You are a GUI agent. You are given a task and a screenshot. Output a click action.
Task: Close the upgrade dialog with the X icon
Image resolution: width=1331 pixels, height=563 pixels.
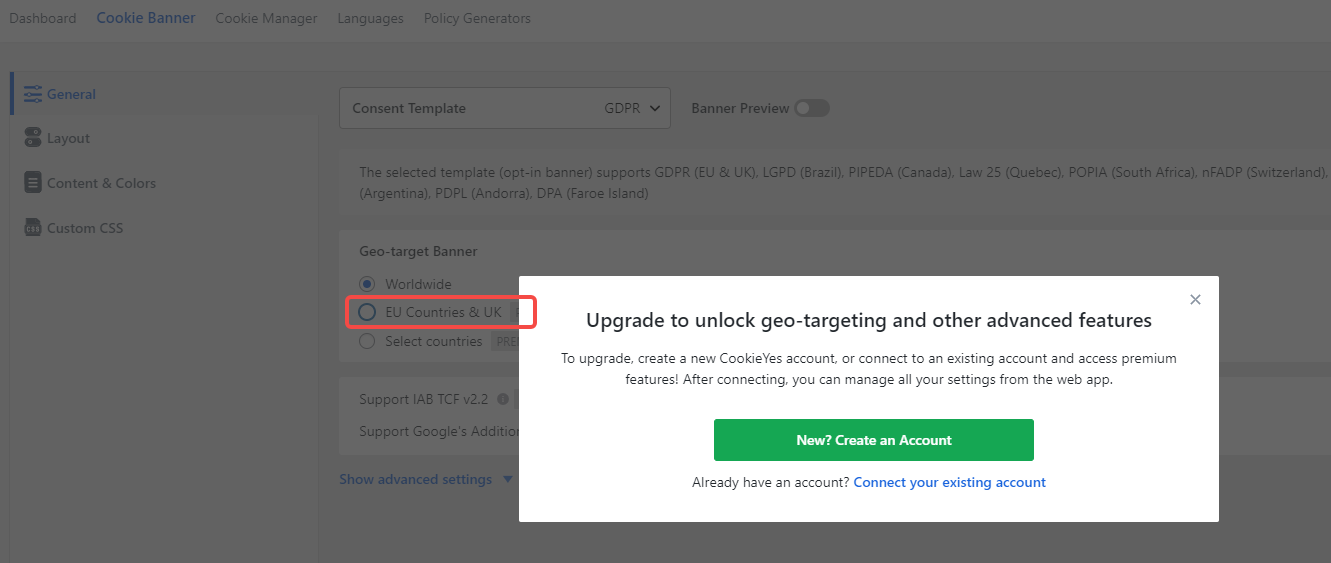click(x=1195, y=299)
